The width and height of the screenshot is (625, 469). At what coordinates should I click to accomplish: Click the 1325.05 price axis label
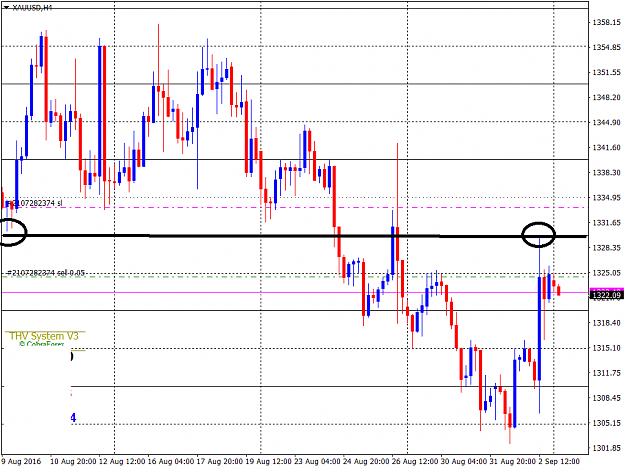click(x=606, y=273)
